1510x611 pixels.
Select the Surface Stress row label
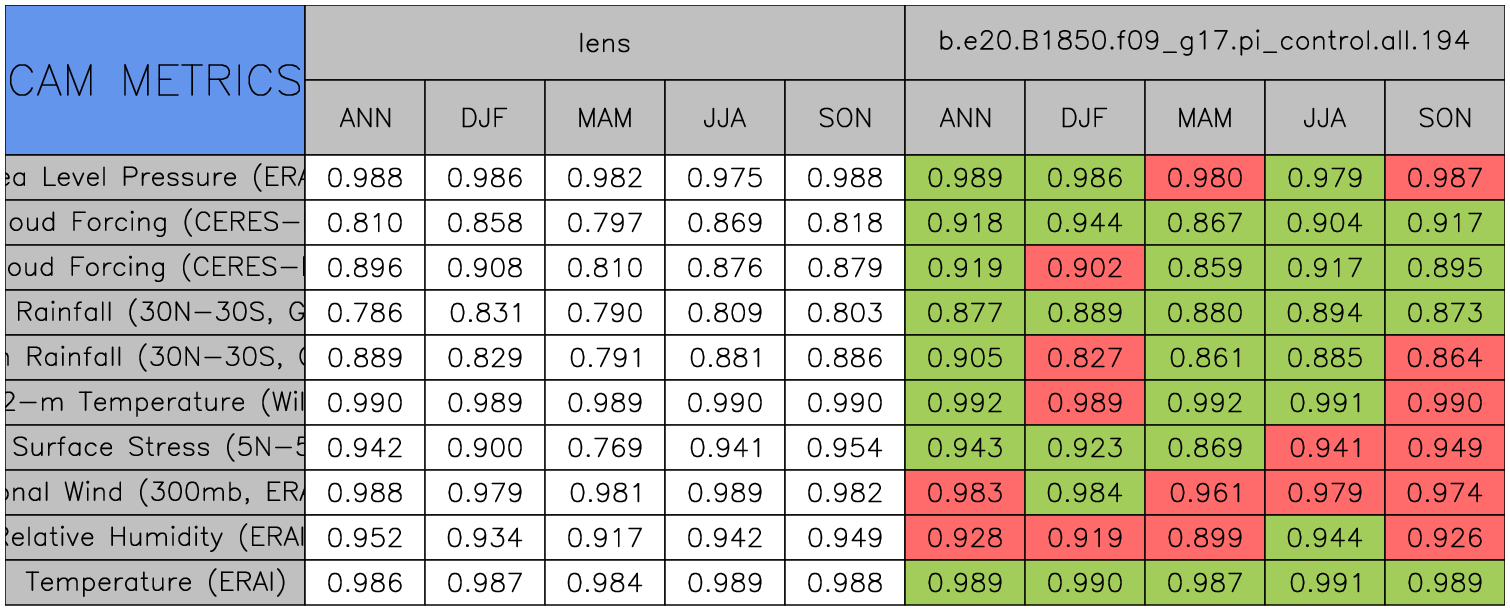coord(155,447)
